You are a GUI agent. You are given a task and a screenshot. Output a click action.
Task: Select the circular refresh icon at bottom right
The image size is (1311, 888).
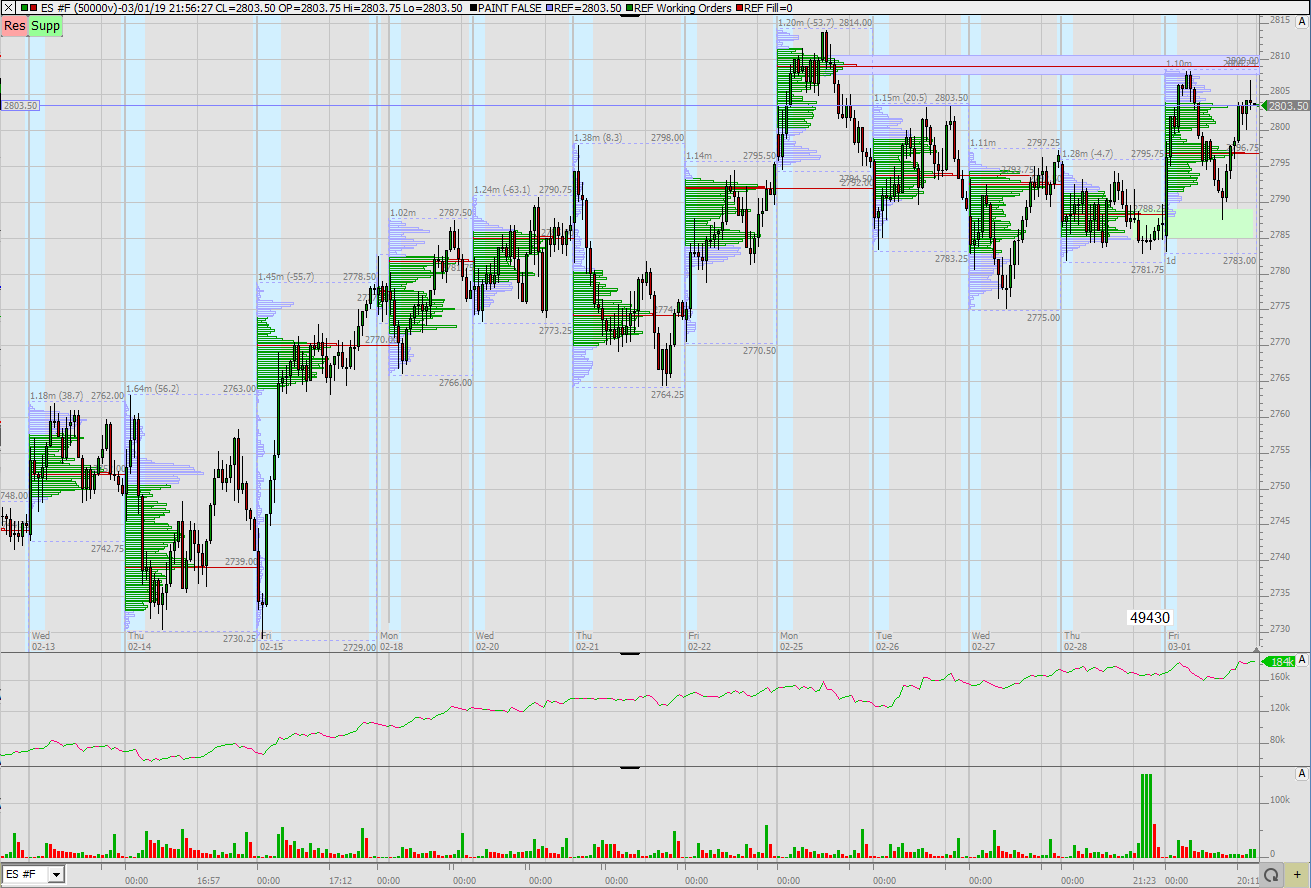point(1271,875)
